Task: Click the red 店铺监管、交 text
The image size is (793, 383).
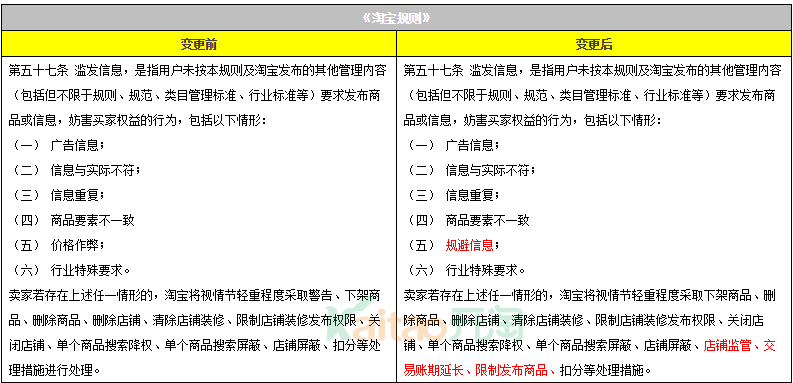Action: [739, 345]
